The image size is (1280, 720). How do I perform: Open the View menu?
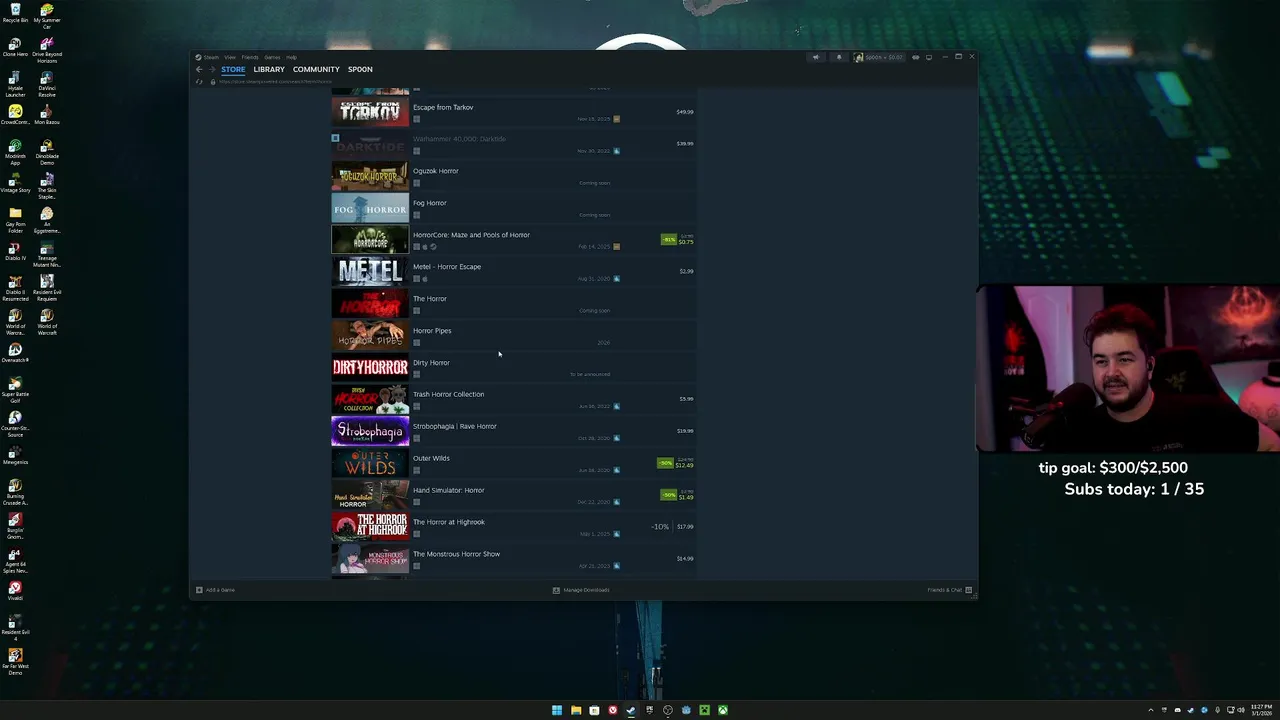[x=230, y=57]
